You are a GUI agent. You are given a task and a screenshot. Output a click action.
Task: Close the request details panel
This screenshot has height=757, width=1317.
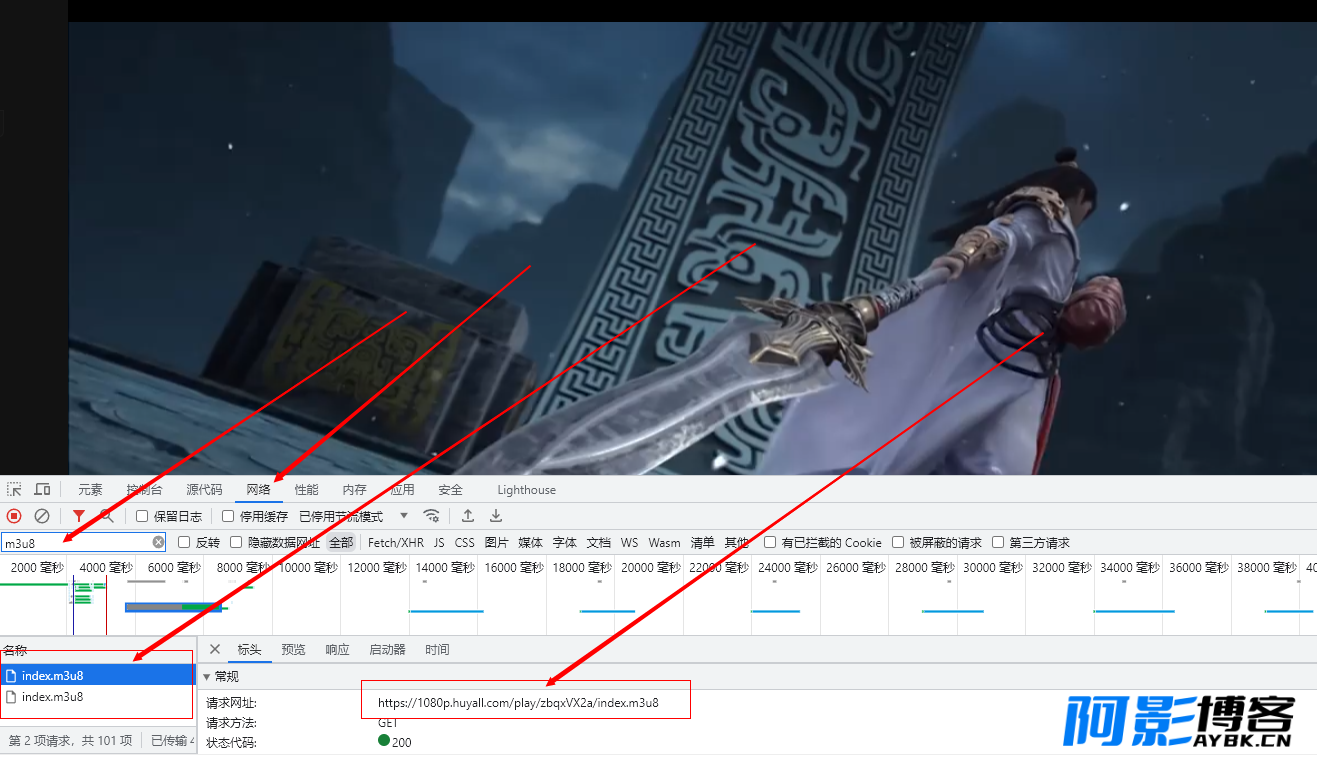pyautogui.click(x=214, y=649)
